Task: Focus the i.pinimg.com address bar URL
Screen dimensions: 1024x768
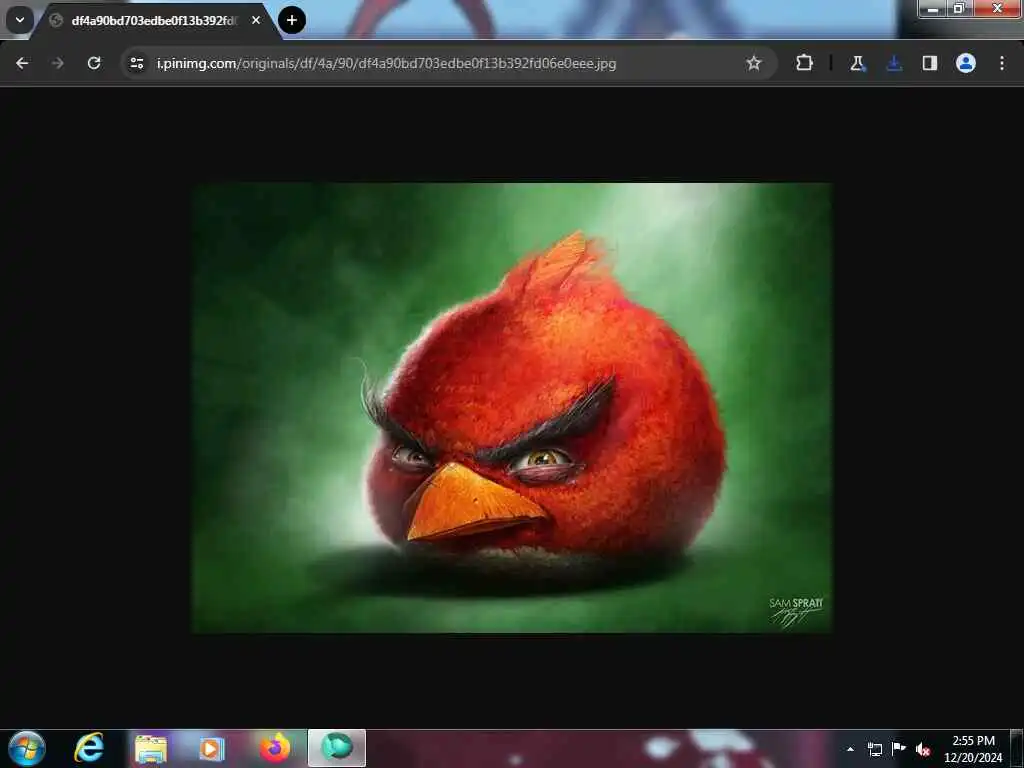Action: (386, 63)
